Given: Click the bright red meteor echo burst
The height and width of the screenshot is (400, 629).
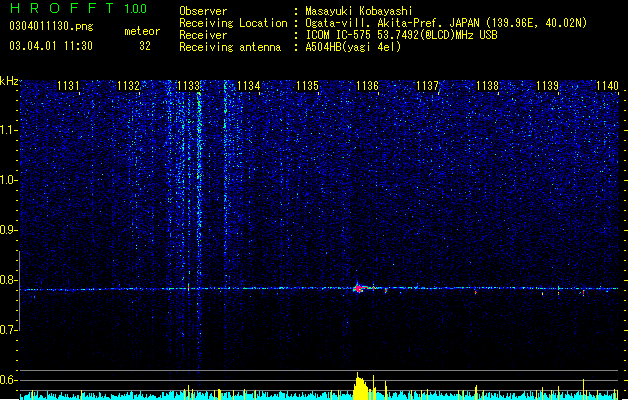Looking at the screenshot, I should [x=358, y=288].
